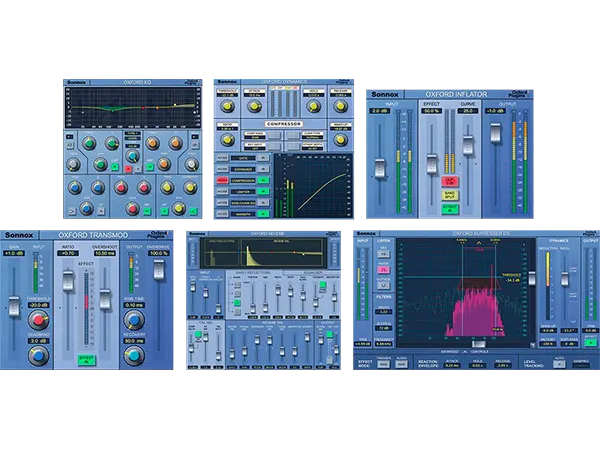Click the Recovery knob in Oxford TransMod
Screen dimensions: 600x450
tap(134, 355)
